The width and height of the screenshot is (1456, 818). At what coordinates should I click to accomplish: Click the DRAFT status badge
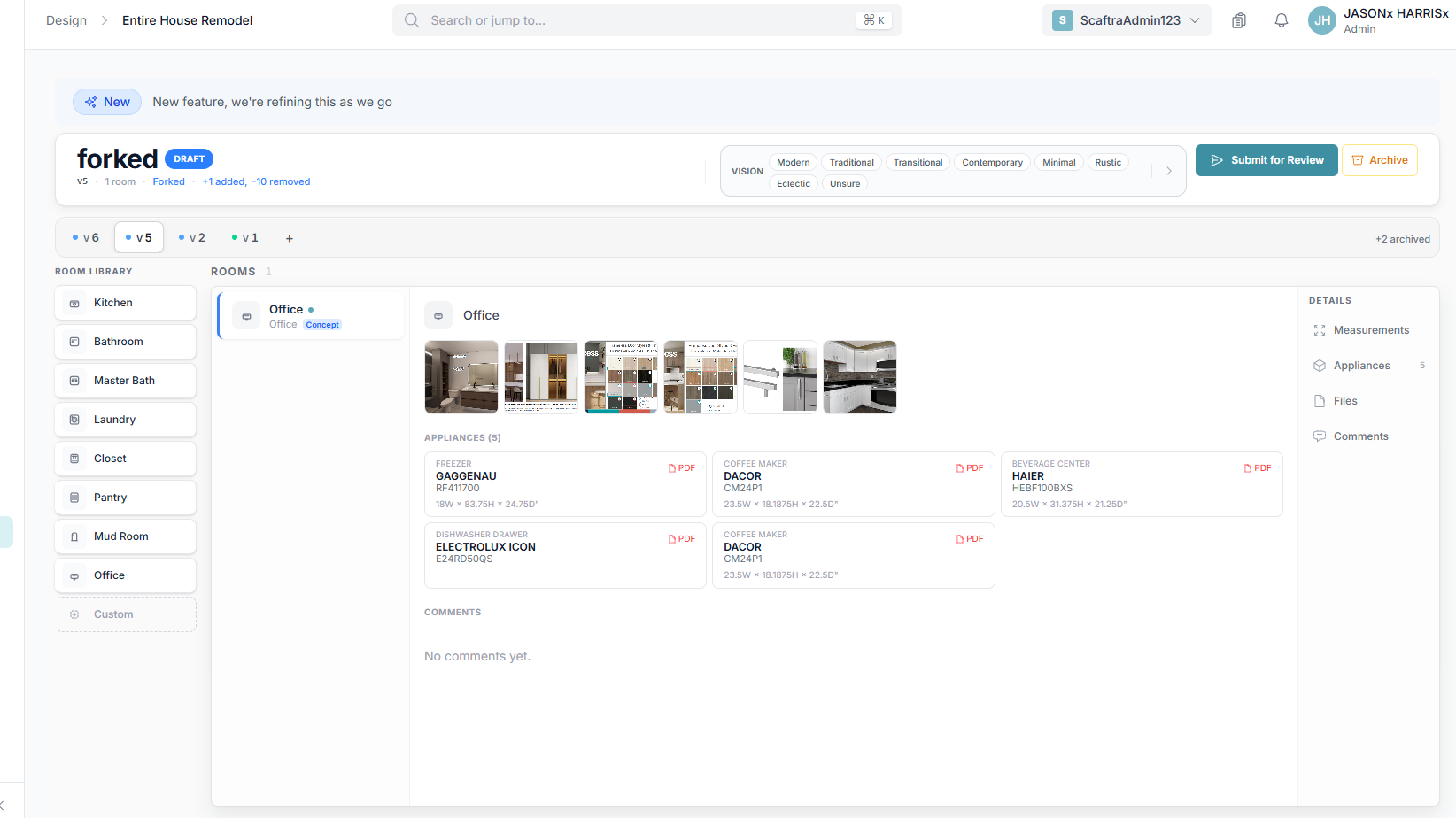tap(189, 159)
